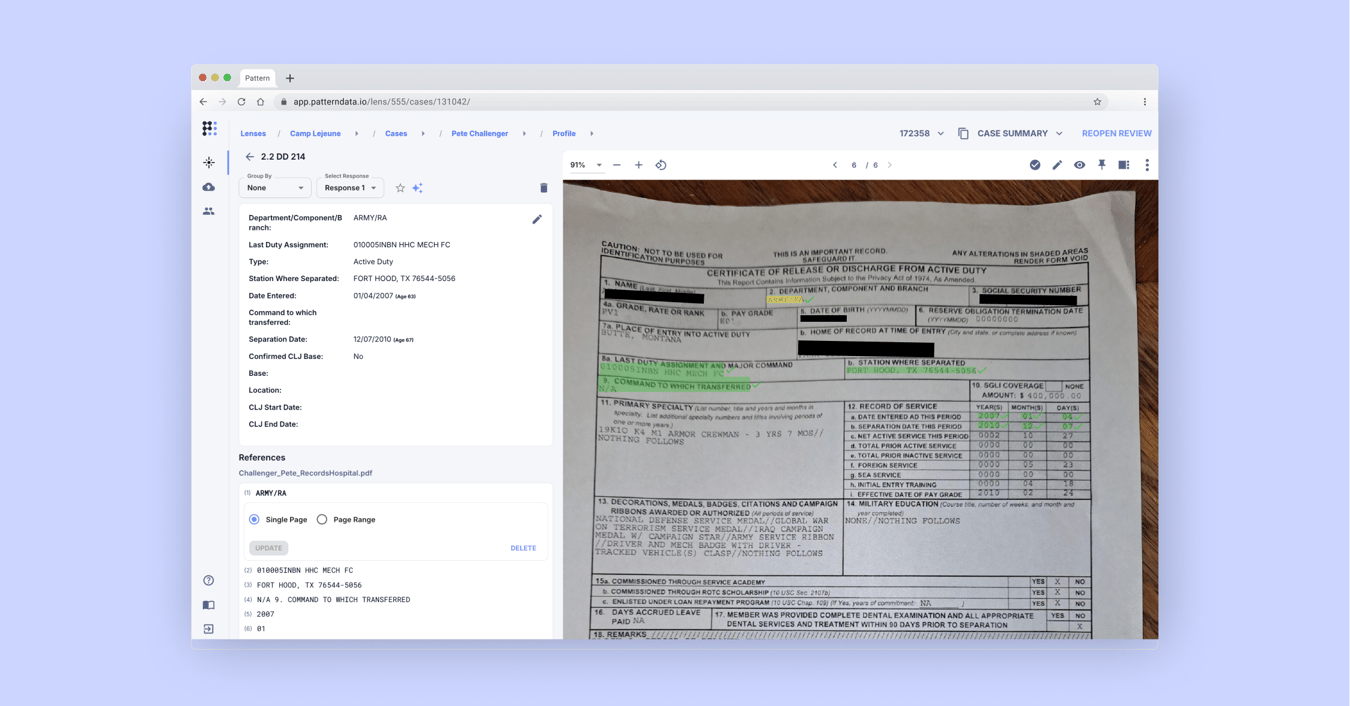Select reference (1) ARMY/RA

coord(271,493)
